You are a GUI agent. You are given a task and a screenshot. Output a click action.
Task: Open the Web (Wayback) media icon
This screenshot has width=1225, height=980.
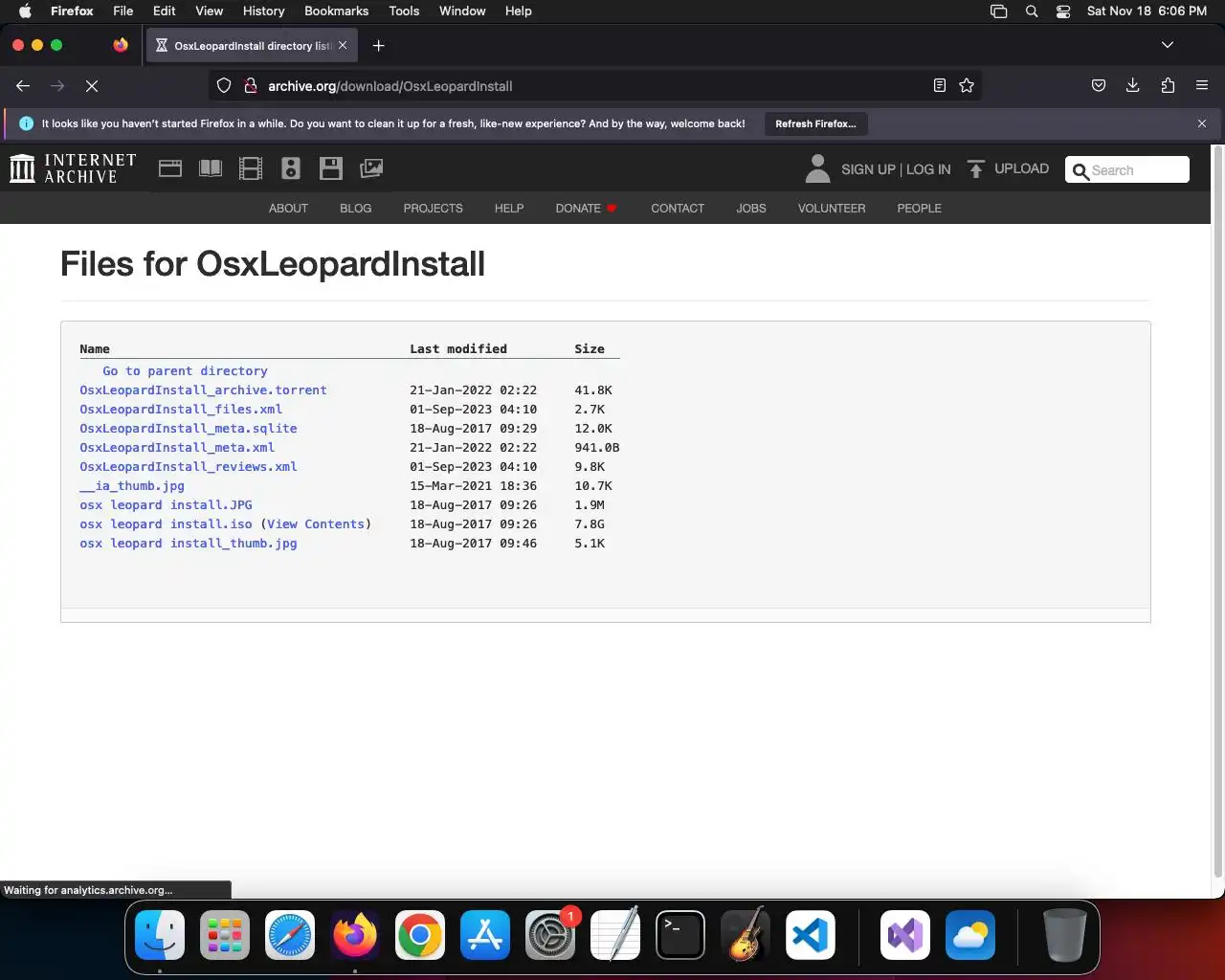[170, 168]
